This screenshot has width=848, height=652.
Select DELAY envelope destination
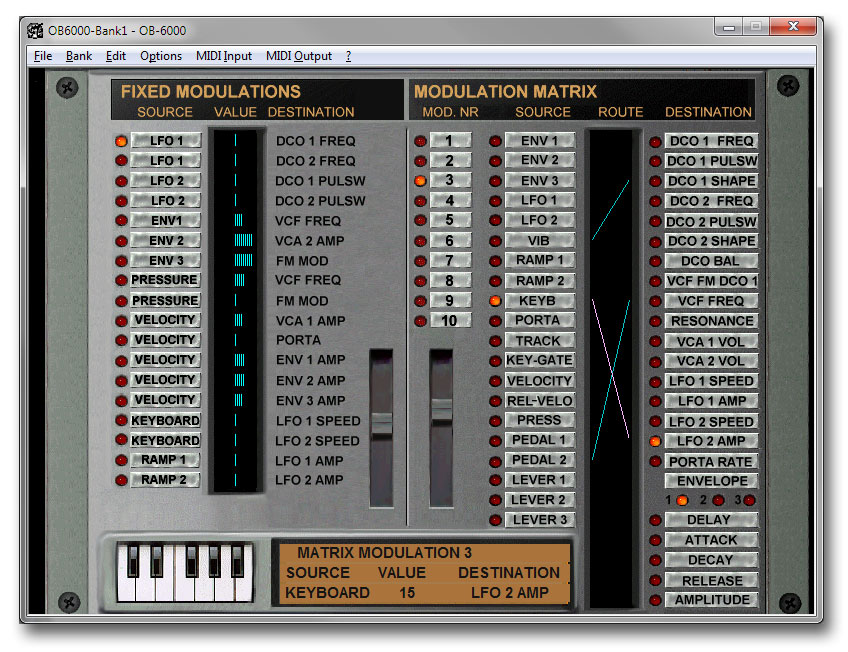tap(711, 520)
